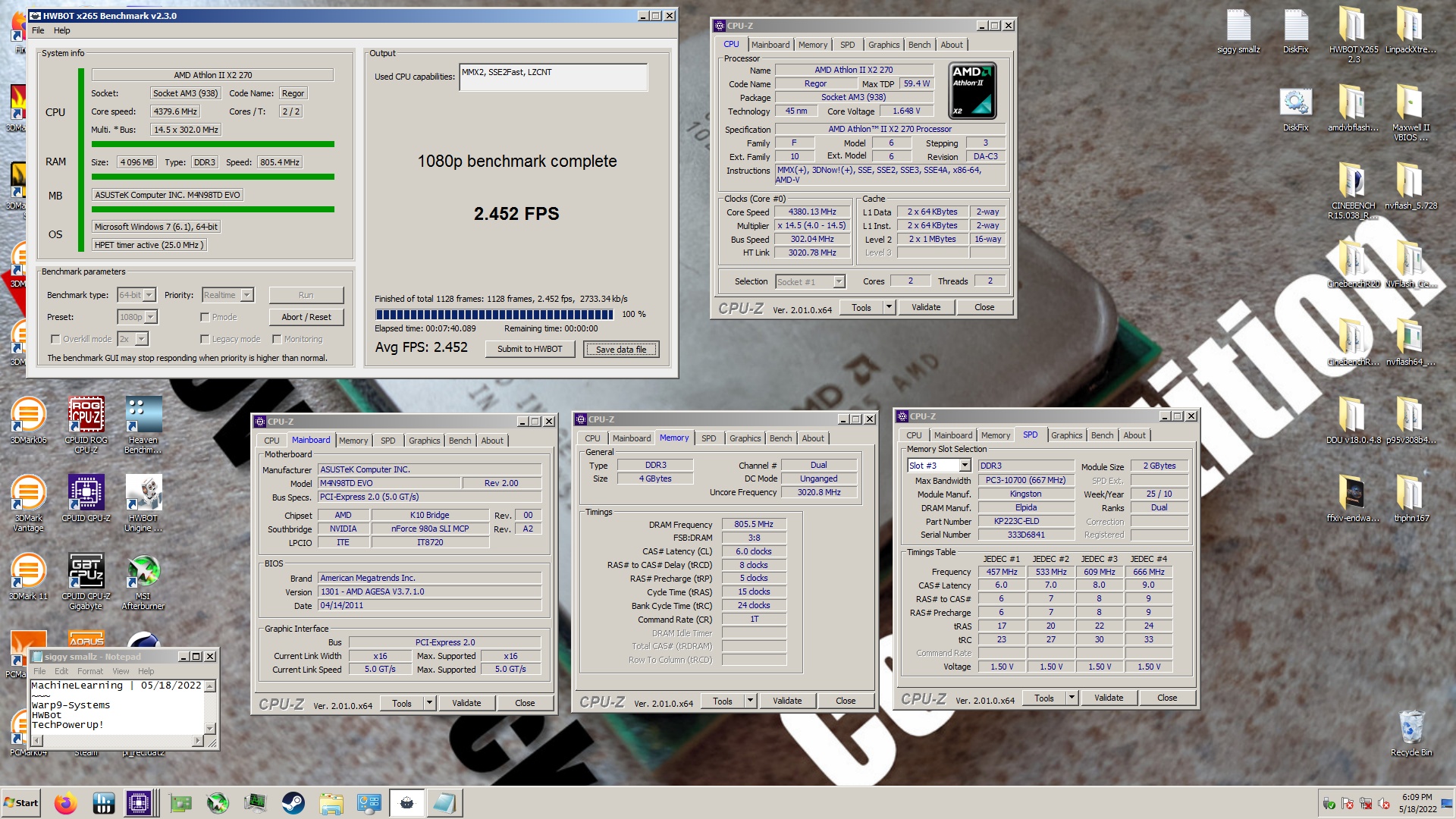Screen dimensions: 1456x819
Task: Expand Tools arrow in Mainboard window
Action: (429, 703)
